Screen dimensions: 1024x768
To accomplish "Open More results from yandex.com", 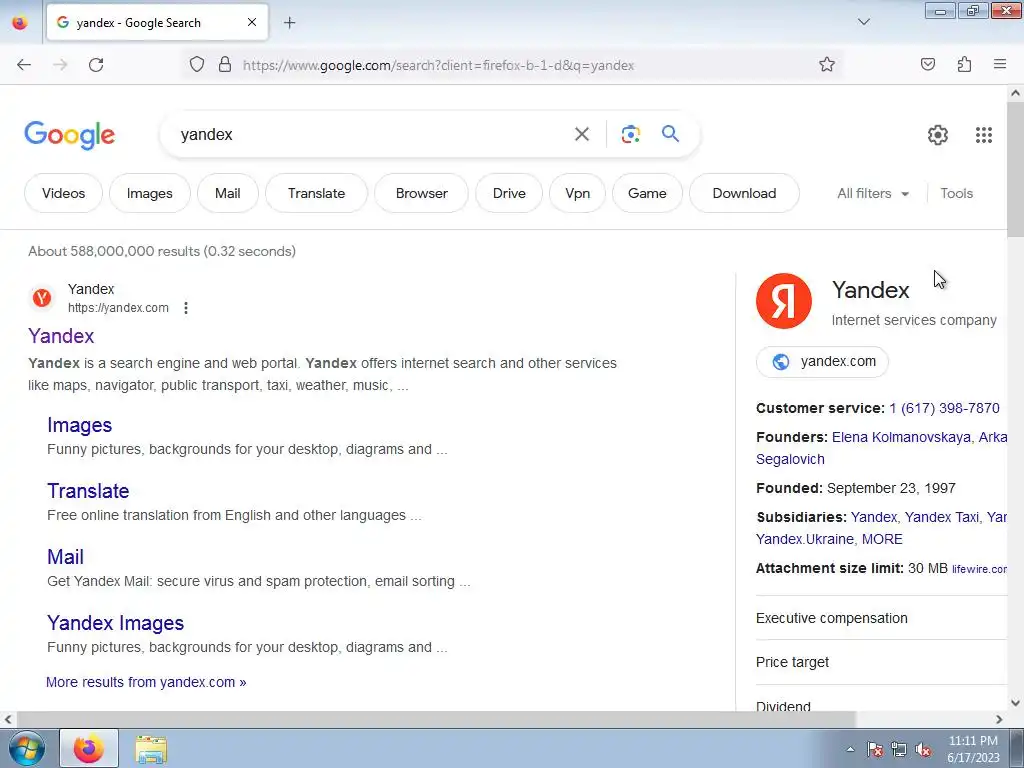I will pyautogui.click(x=146, y=682).
